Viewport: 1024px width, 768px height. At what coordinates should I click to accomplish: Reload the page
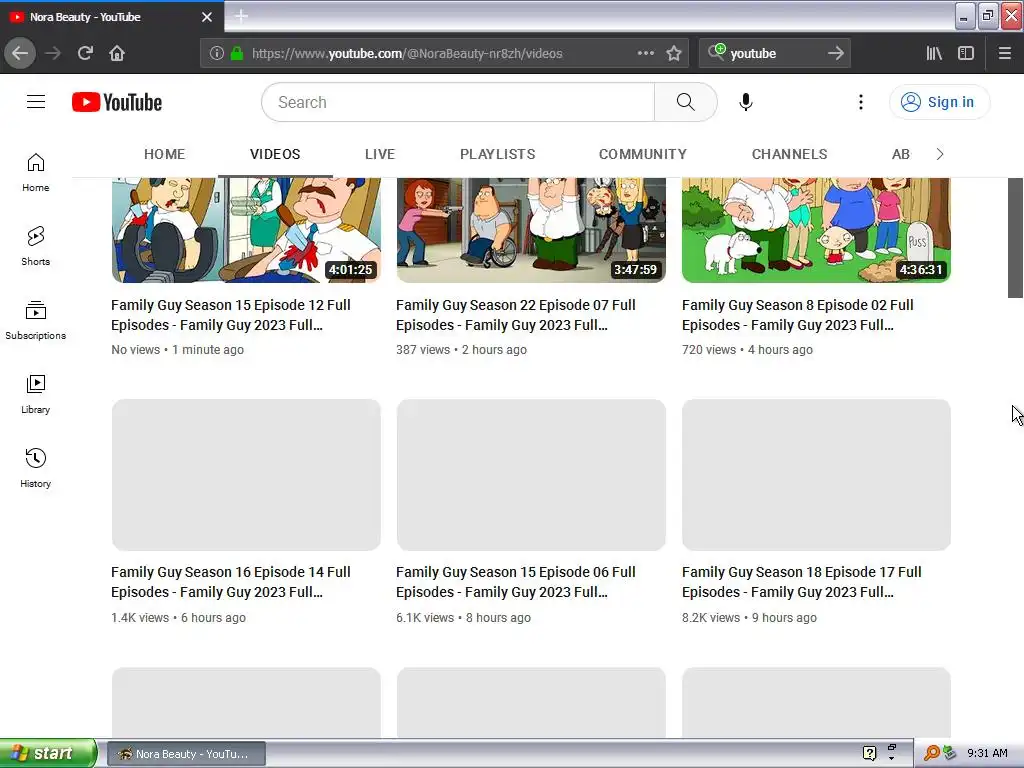[x=85, y=53]
